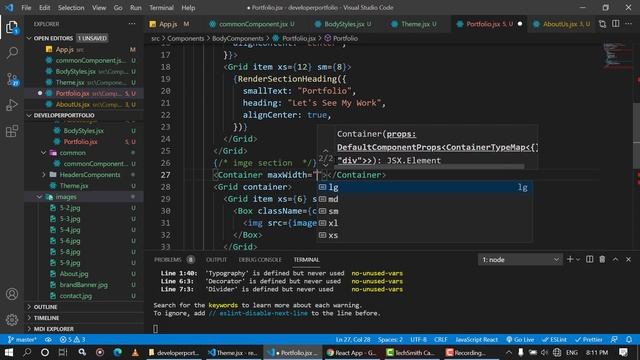Open contact.jpg in explorer
Viewport: 640px width, 360px height.
click(76, 296)
